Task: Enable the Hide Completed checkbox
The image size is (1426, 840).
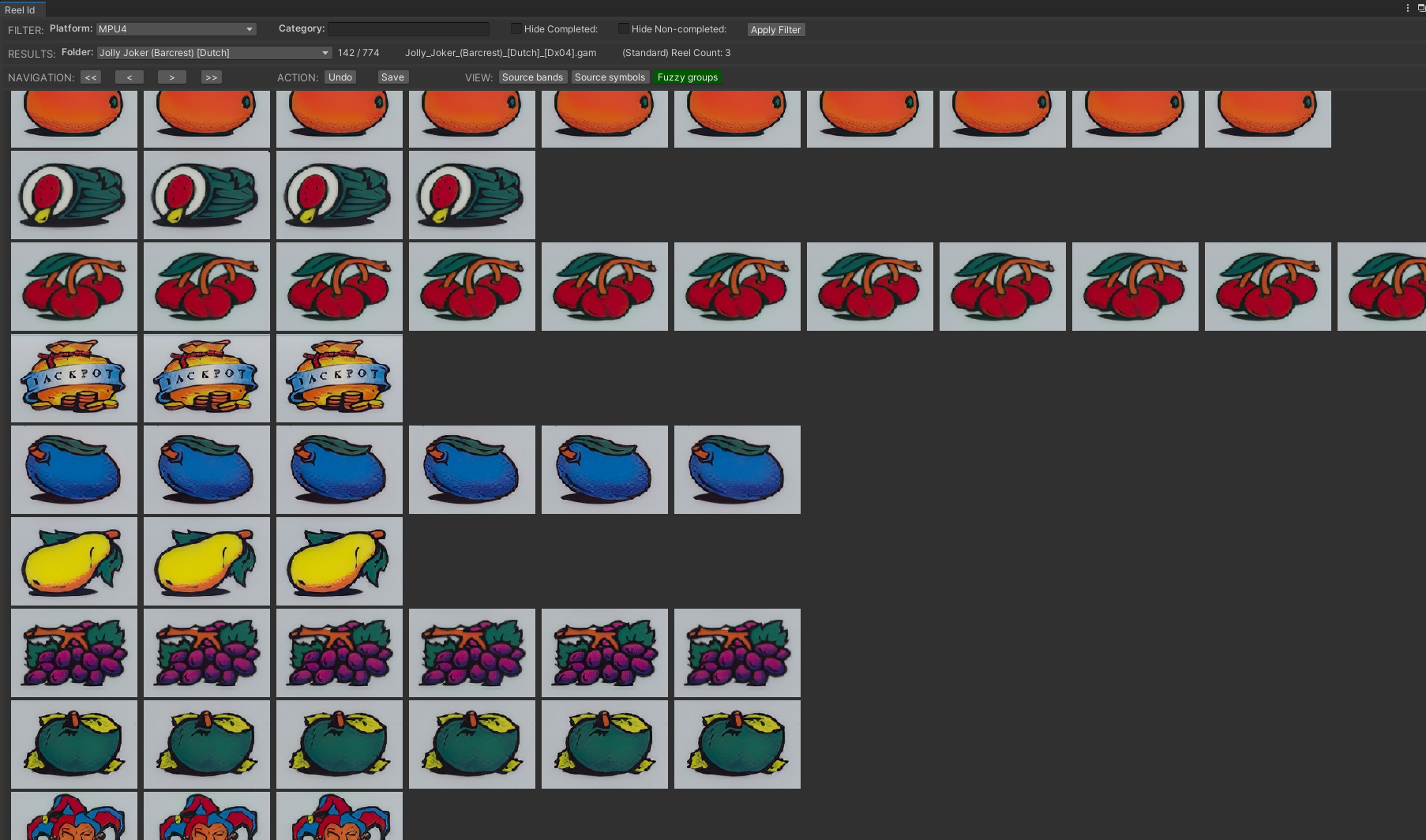Action: click(x=516, y=28)
